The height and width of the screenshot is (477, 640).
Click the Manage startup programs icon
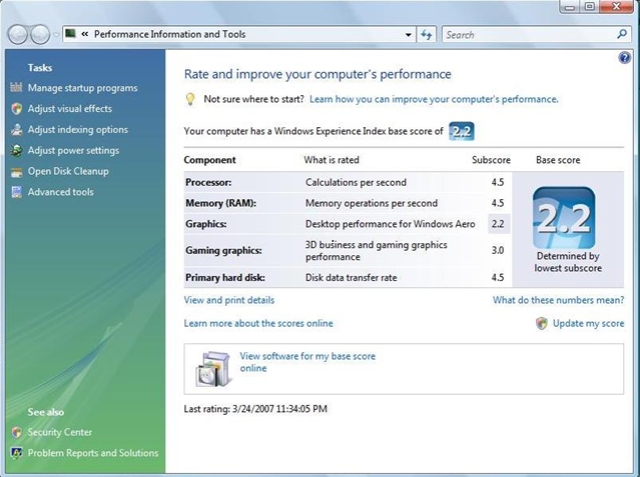(x=16, y=88)
